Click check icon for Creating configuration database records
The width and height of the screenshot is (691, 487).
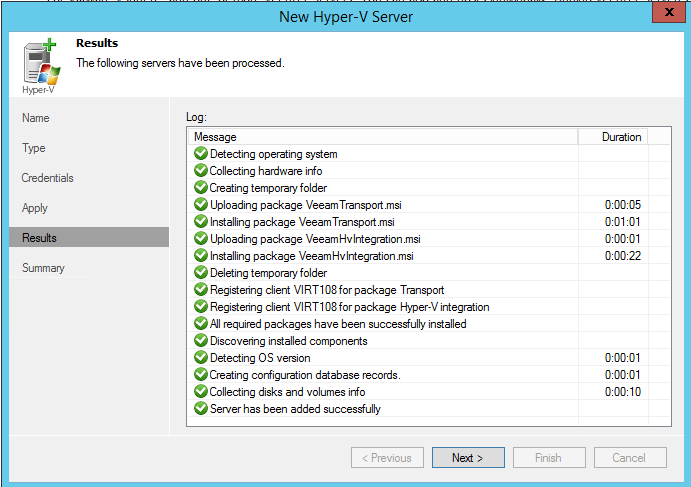click(201, 375)
